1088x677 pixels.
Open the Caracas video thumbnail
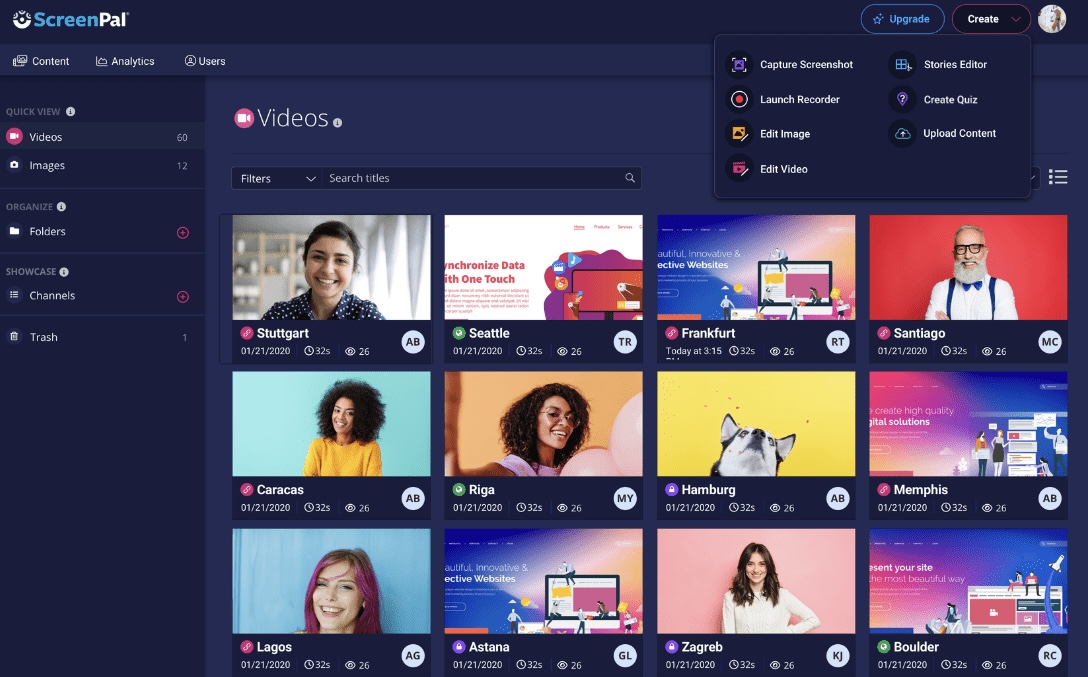(x=332, y=424)
